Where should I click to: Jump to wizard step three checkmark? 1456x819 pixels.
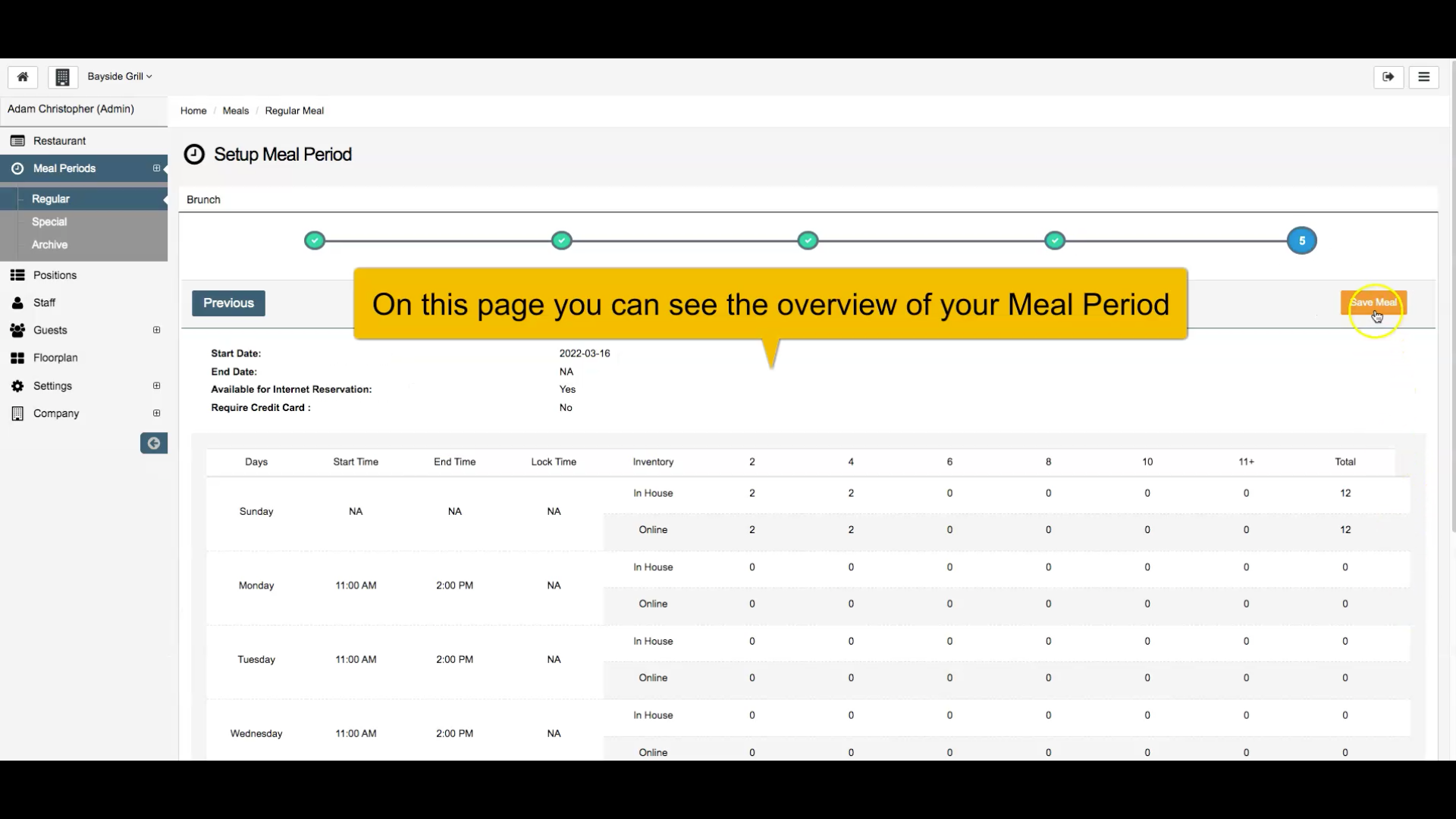point(808,241)
